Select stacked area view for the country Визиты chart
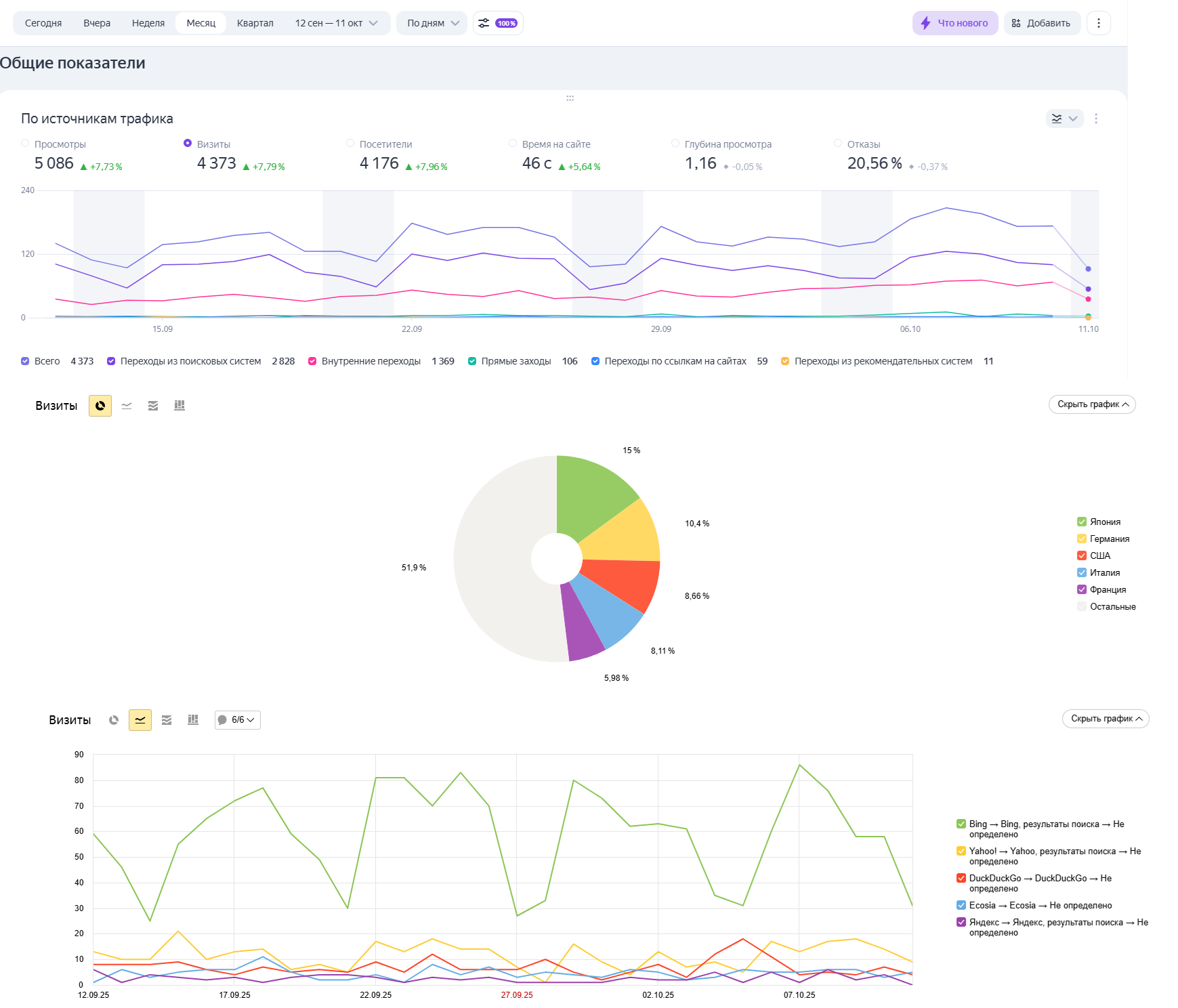1178x1008 pixels. click(153, 406)
